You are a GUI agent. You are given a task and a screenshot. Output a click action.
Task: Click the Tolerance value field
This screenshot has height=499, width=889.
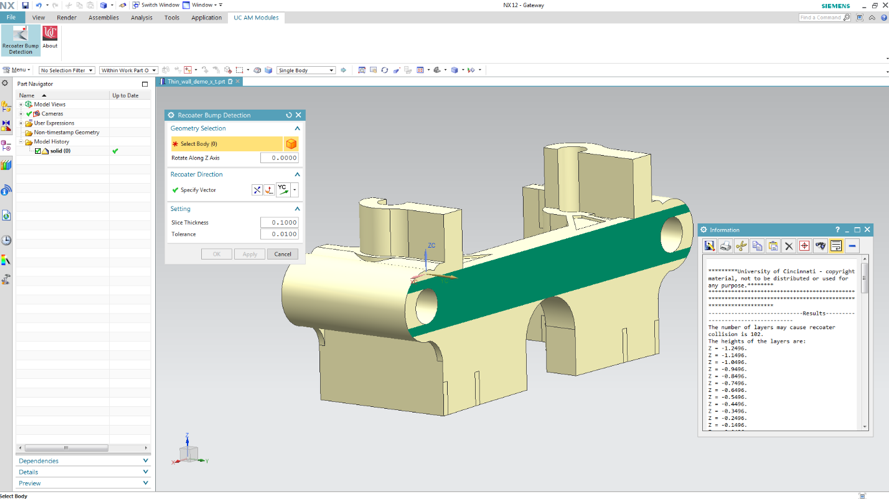point(279,234)
